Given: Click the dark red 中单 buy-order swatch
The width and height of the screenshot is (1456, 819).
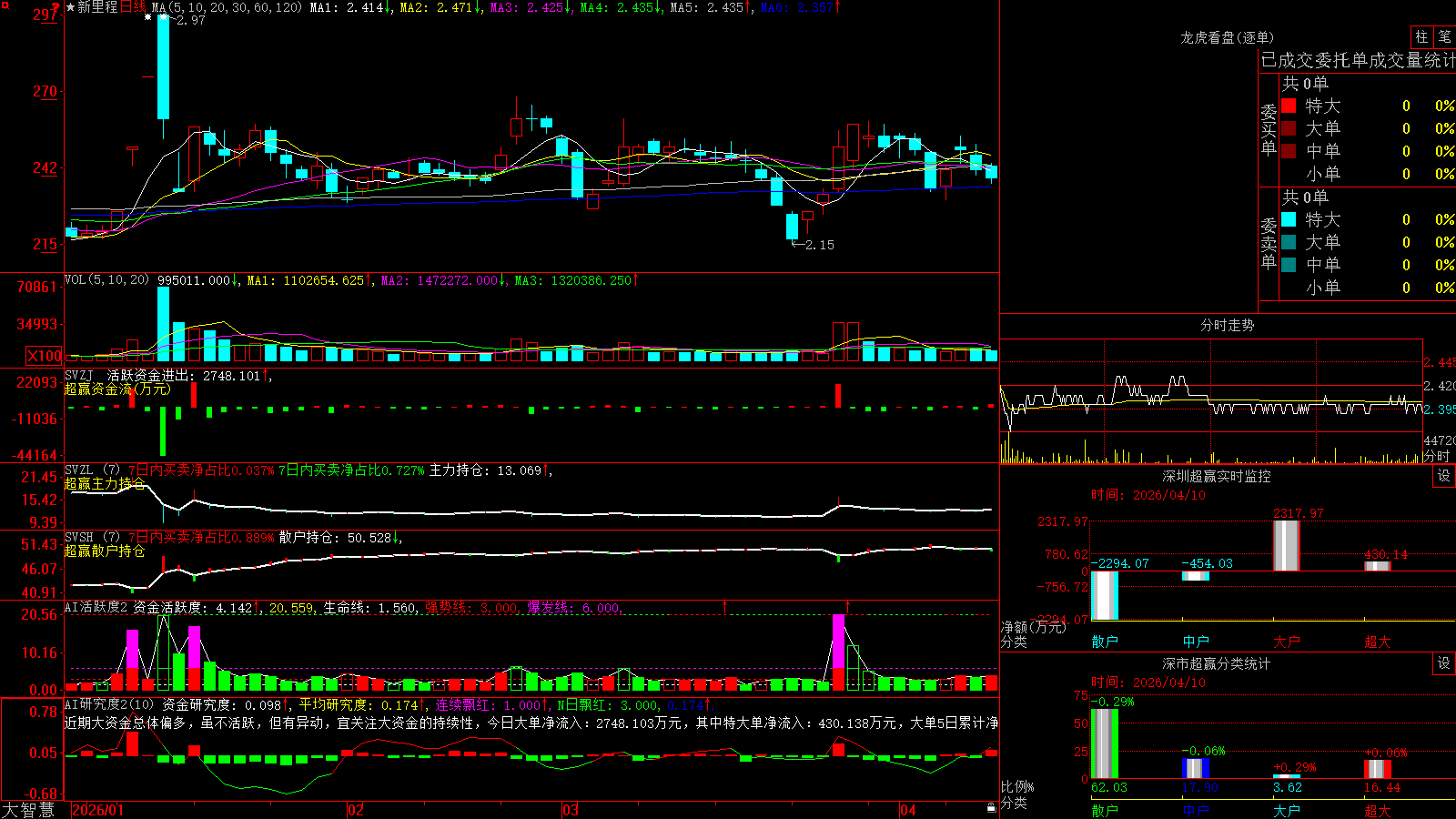Looking at the screenshot, I should pos(1289,150).
